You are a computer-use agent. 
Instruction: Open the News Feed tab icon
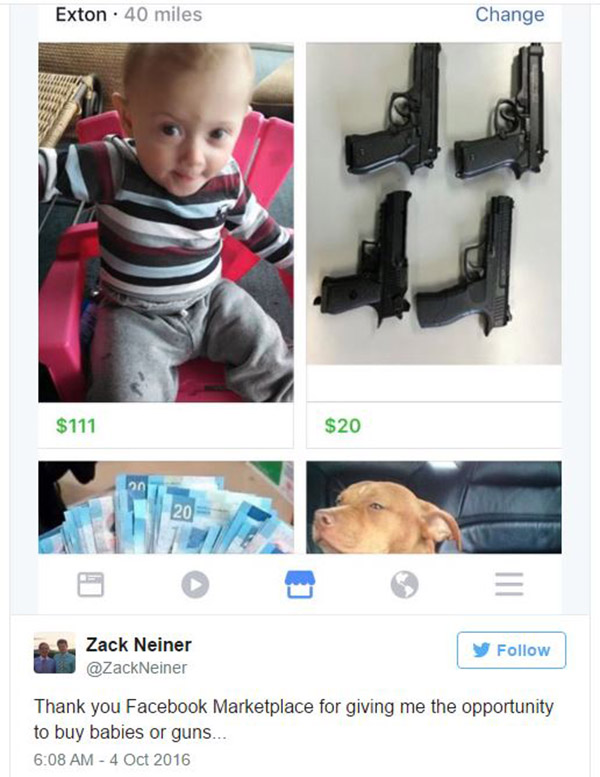coord(91,584)
